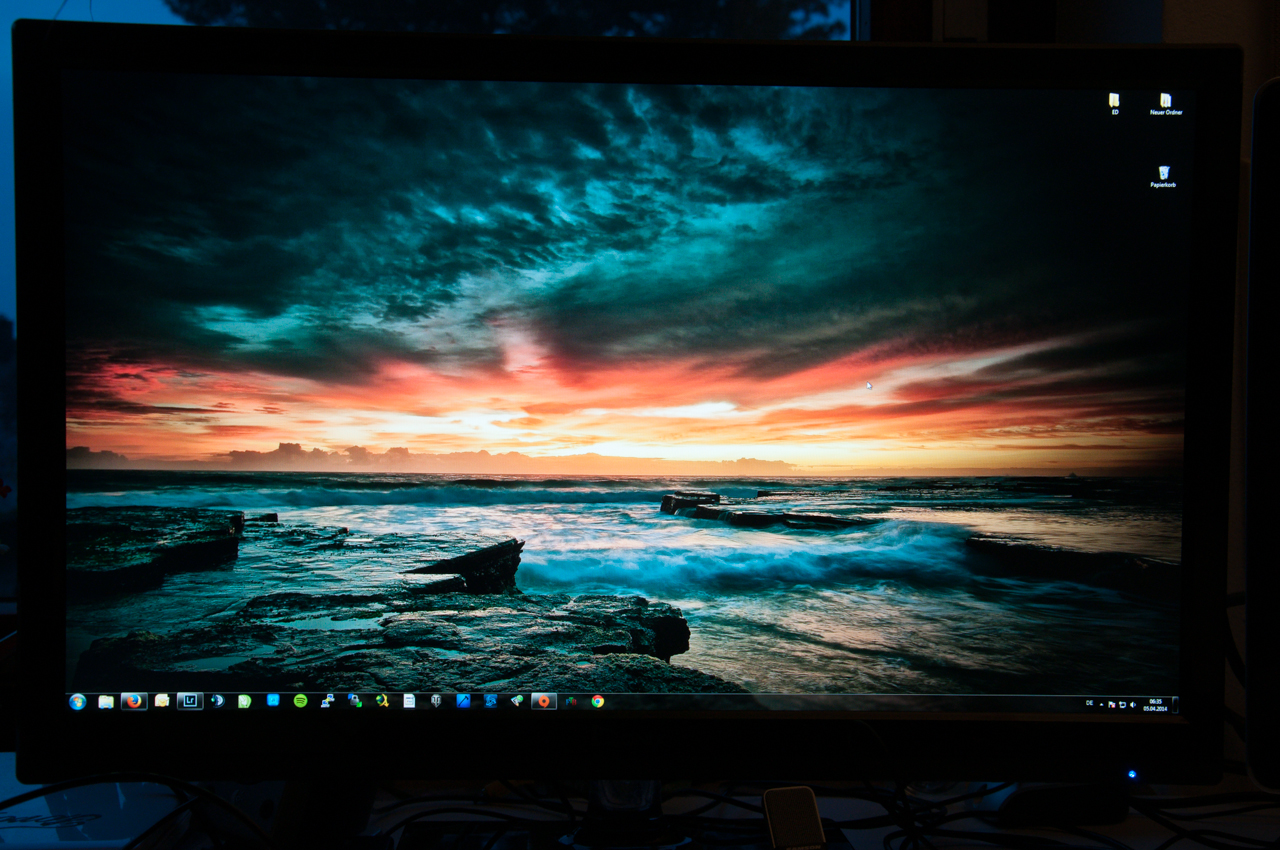1280x850 pixels.
Task: Select the 'Papierkorb' label text
Action: 1163,185
